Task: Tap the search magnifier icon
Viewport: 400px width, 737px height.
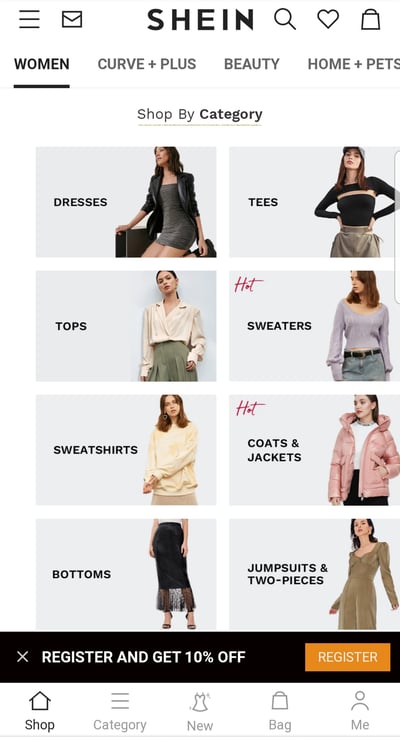Action: point(285,19)
